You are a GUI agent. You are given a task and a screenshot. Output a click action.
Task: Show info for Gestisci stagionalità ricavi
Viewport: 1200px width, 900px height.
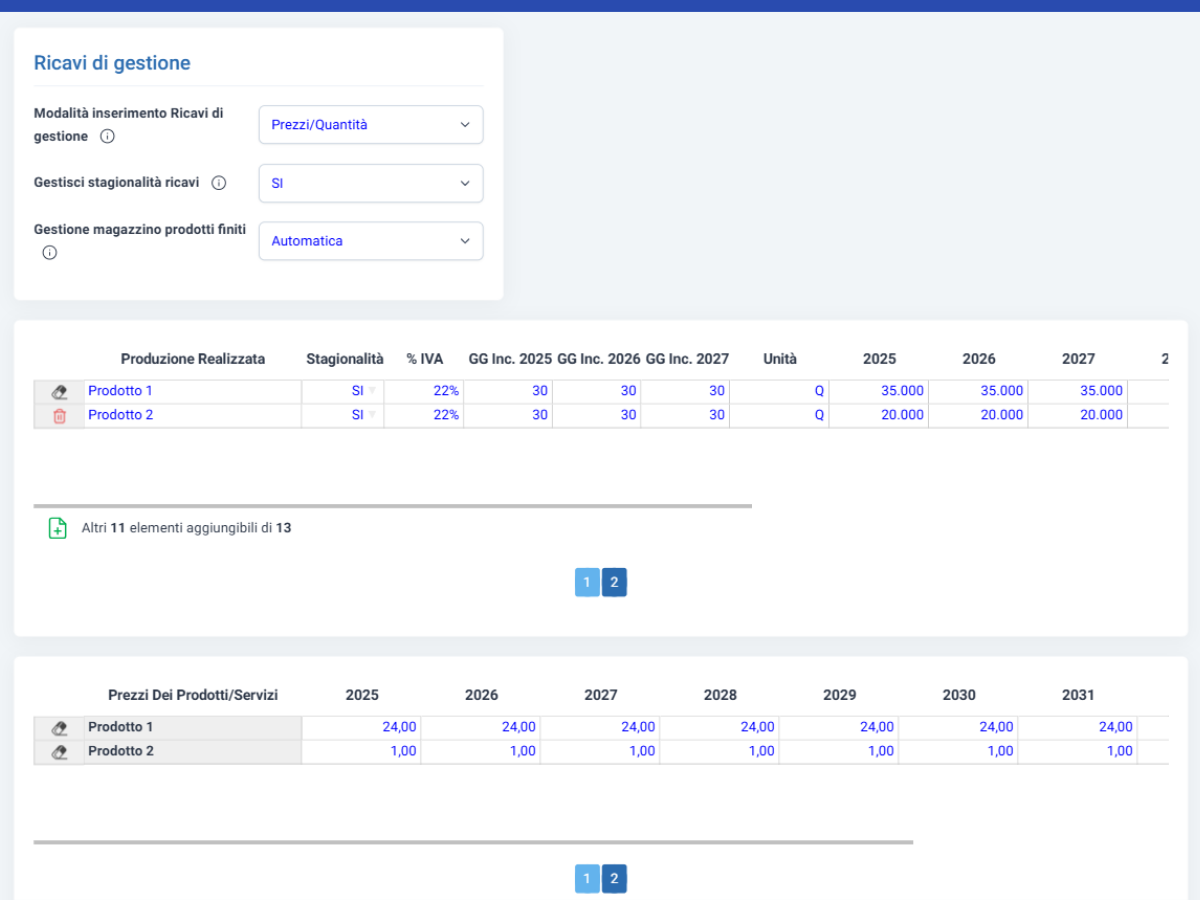pyautogui.click(x=219, y=183)
